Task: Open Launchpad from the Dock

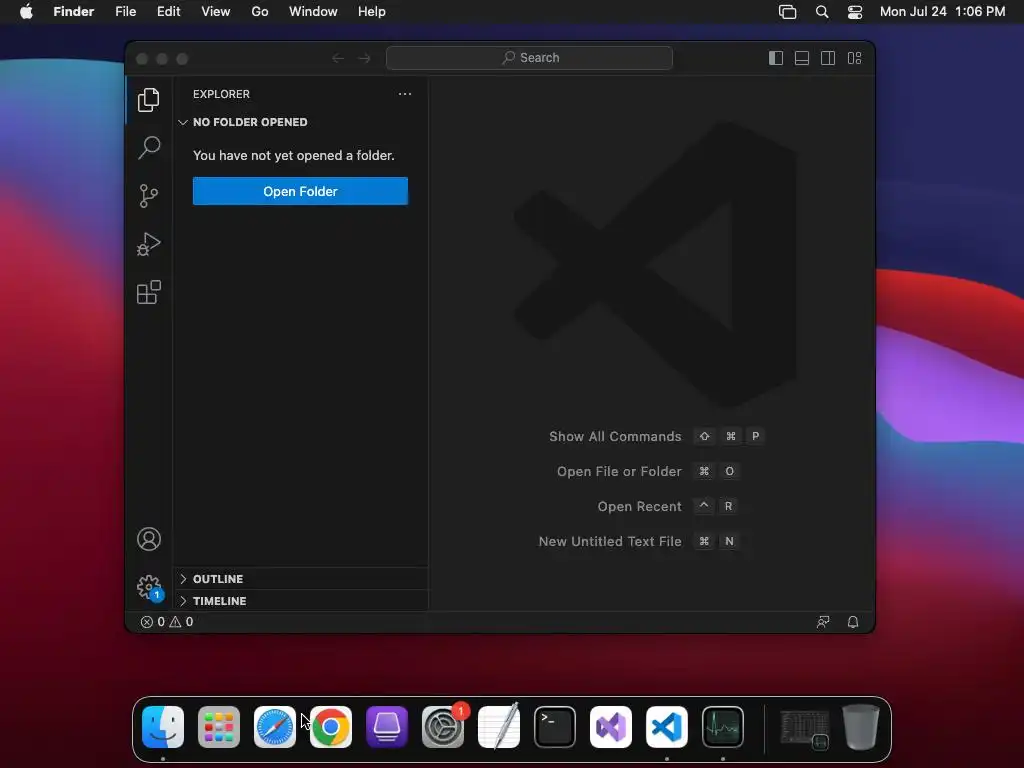Action: [219, 727]
